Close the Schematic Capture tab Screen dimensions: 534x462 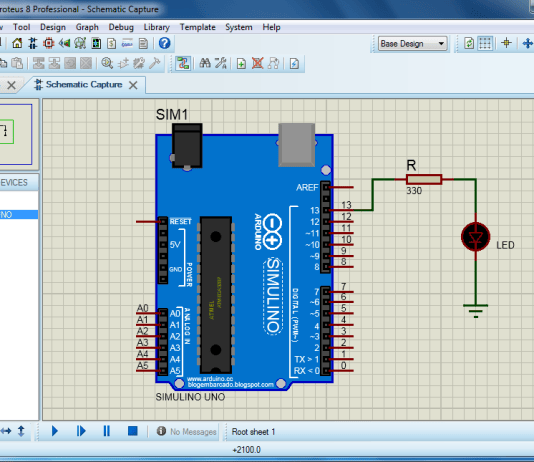(x=133, y=85)
